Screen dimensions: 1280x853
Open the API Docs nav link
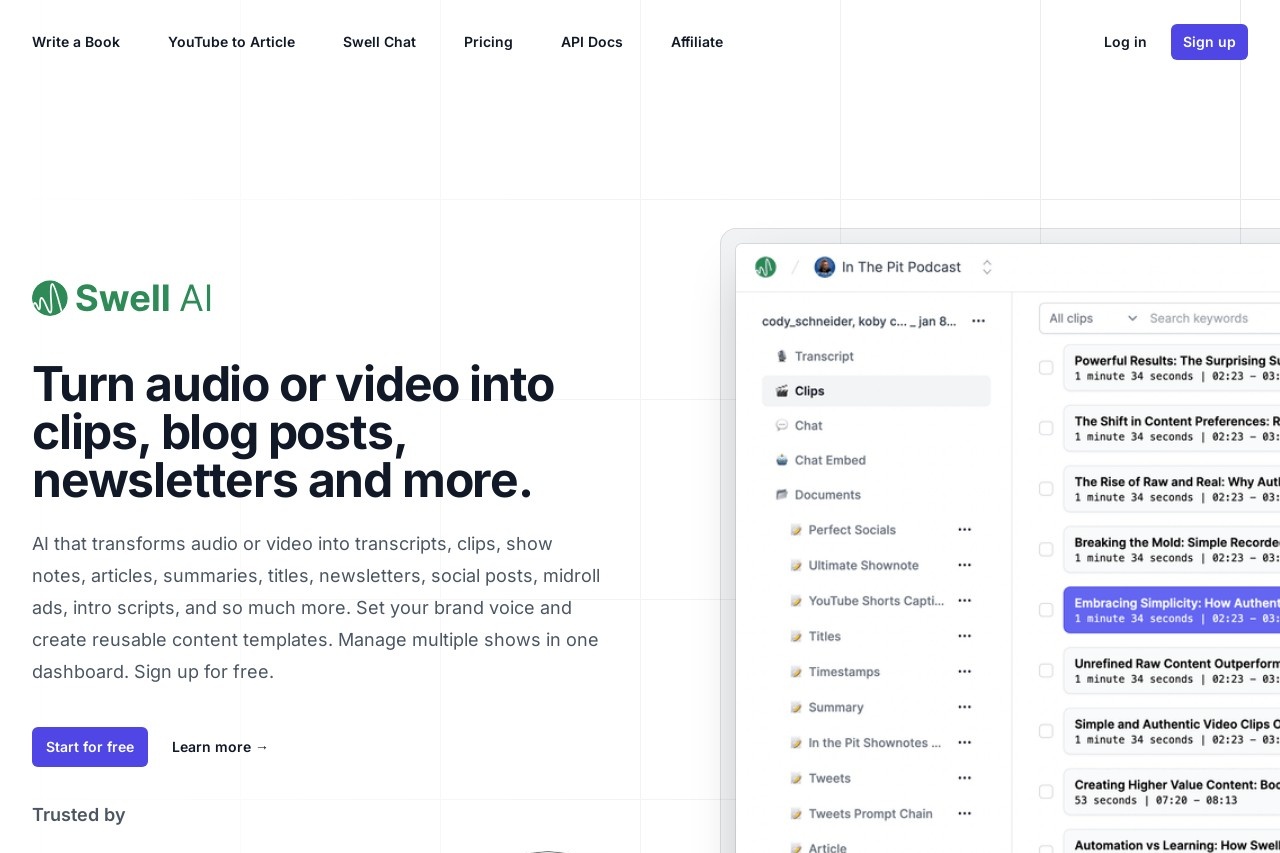(592, 42)
